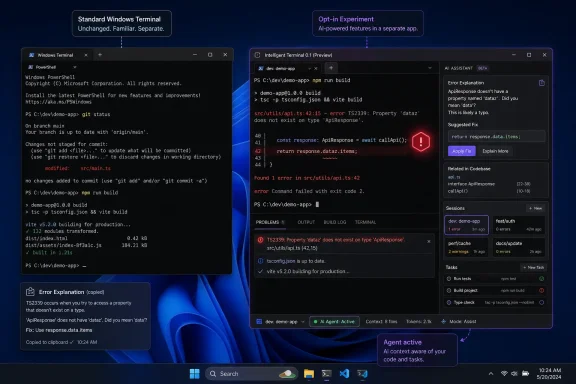Click the Explain More button
The width and height of the screenshot is (576, 384).
click(x=495, y=151)
